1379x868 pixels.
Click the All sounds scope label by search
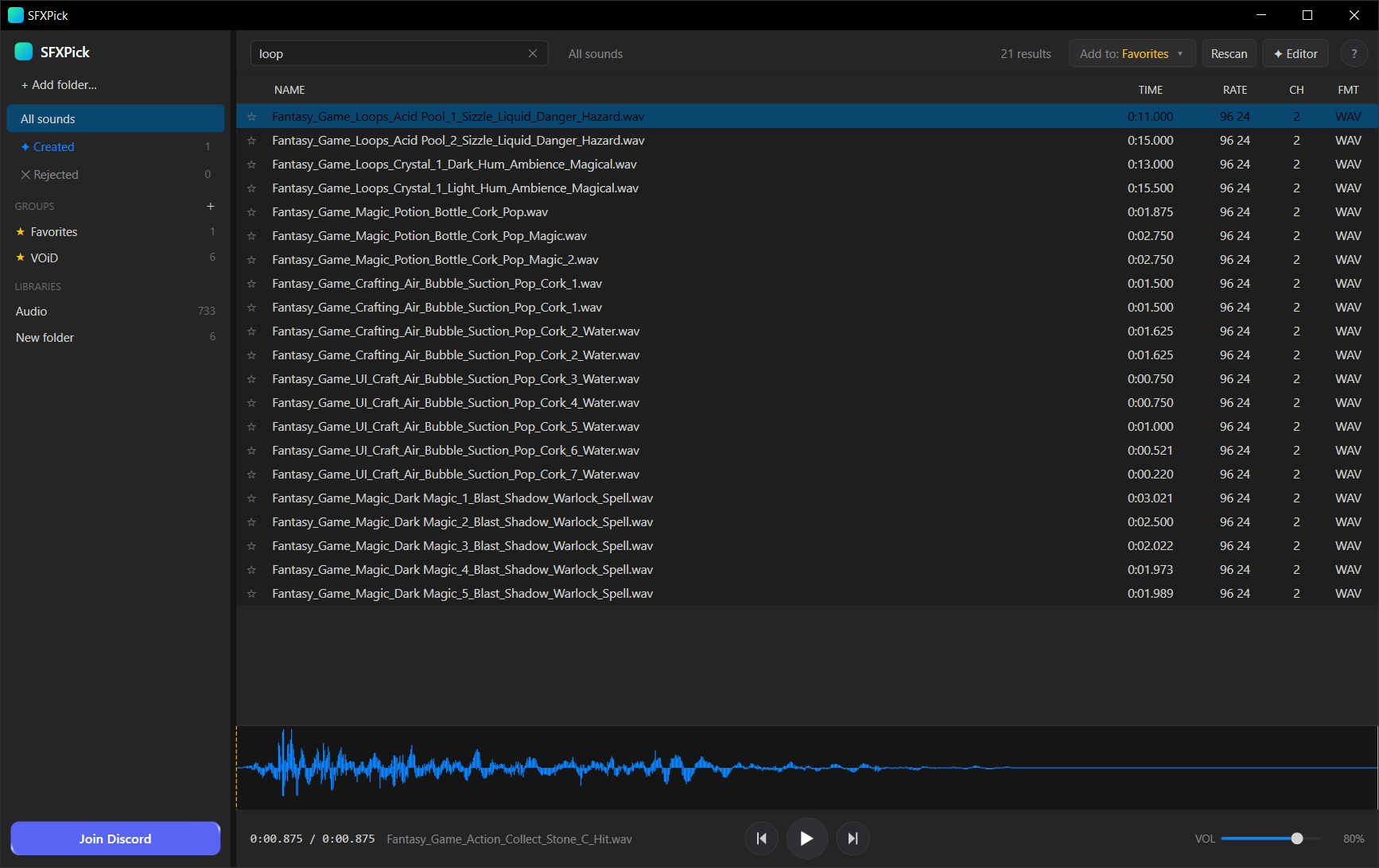[595, 53]
